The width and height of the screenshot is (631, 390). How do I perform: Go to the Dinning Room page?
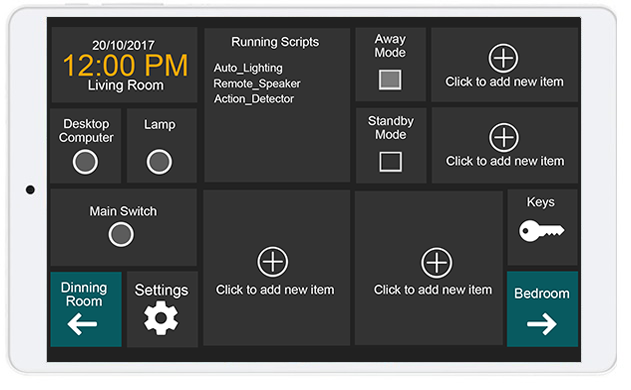tap(86, 309)
